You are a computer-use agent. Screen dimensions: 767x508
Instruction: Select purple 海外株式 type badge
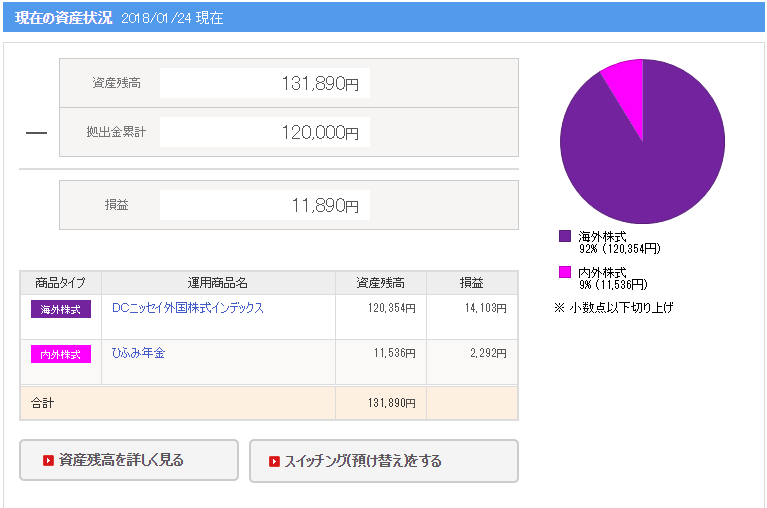61,309
